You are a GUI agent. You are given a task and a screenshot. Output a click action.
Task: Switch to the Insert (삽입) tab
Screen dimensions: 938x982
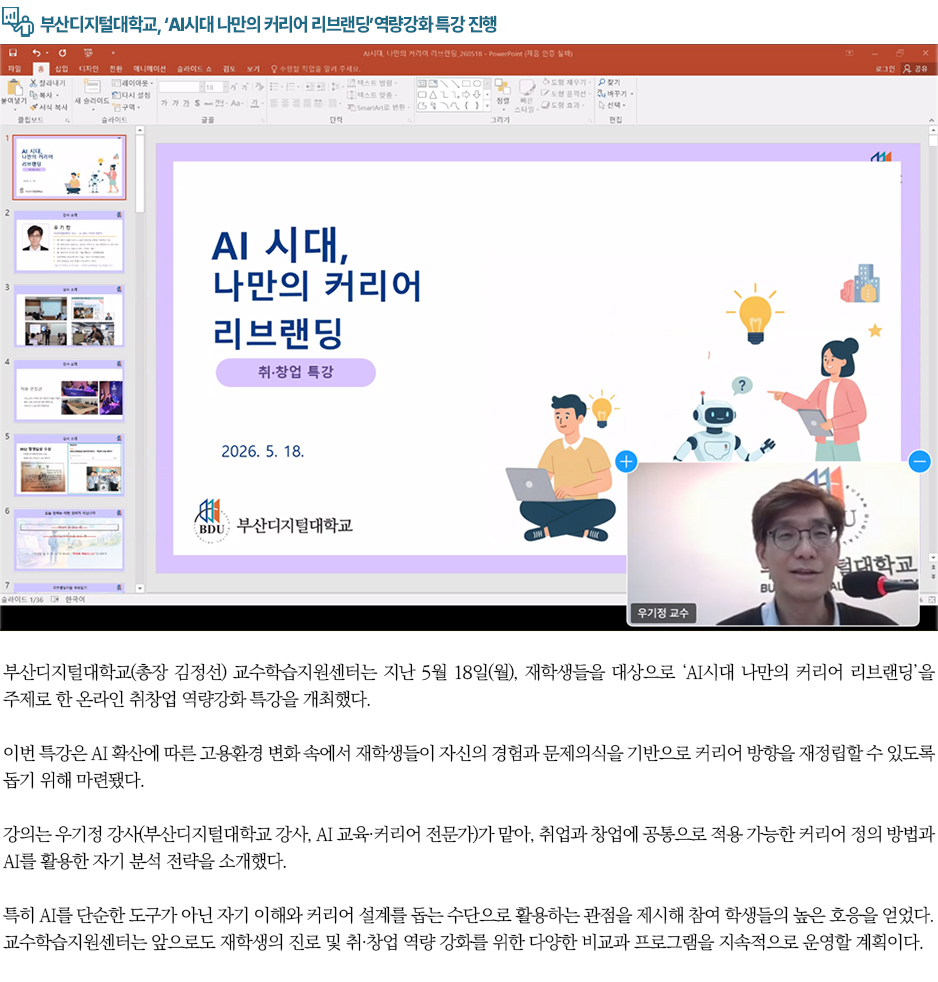[61, 69]
